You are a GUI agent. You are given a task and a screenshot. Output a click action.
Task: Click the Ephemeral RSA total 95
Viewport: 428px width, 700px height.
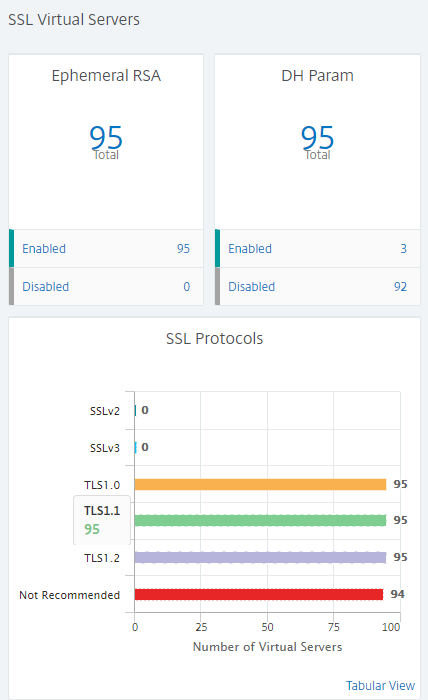pyautogui.click(x=106, y=138)
